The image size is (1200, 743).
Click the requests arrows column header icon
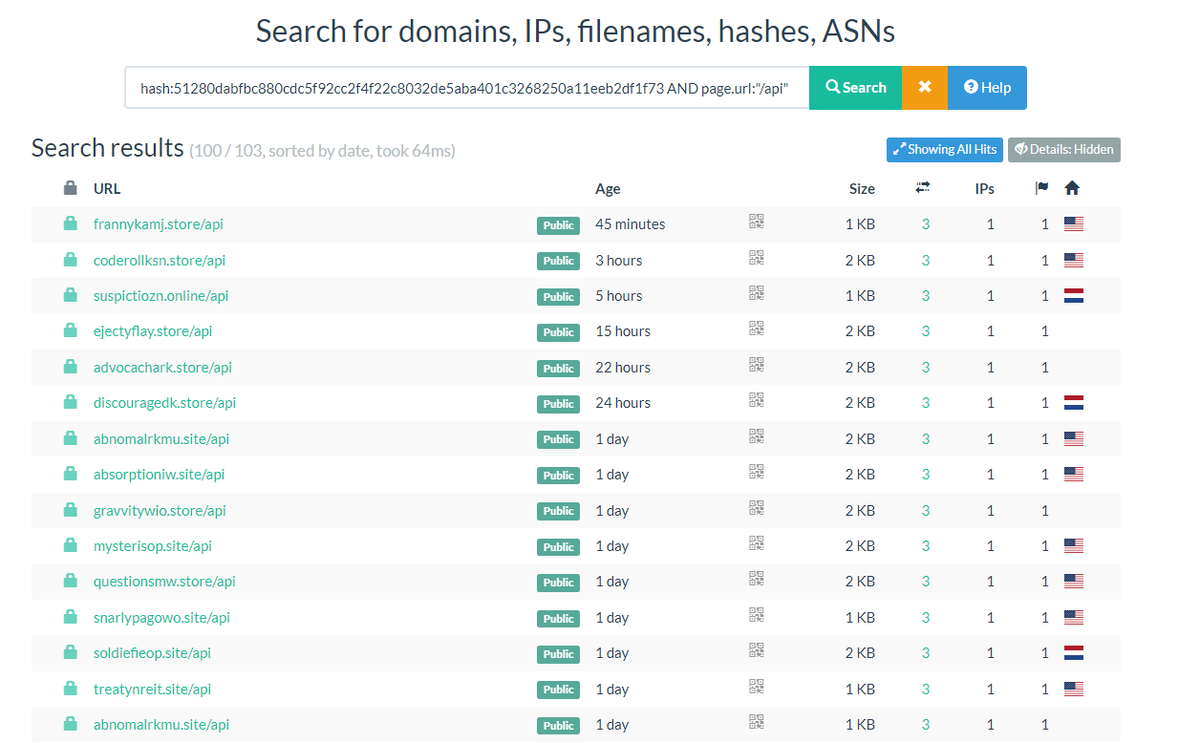(923, 187)
